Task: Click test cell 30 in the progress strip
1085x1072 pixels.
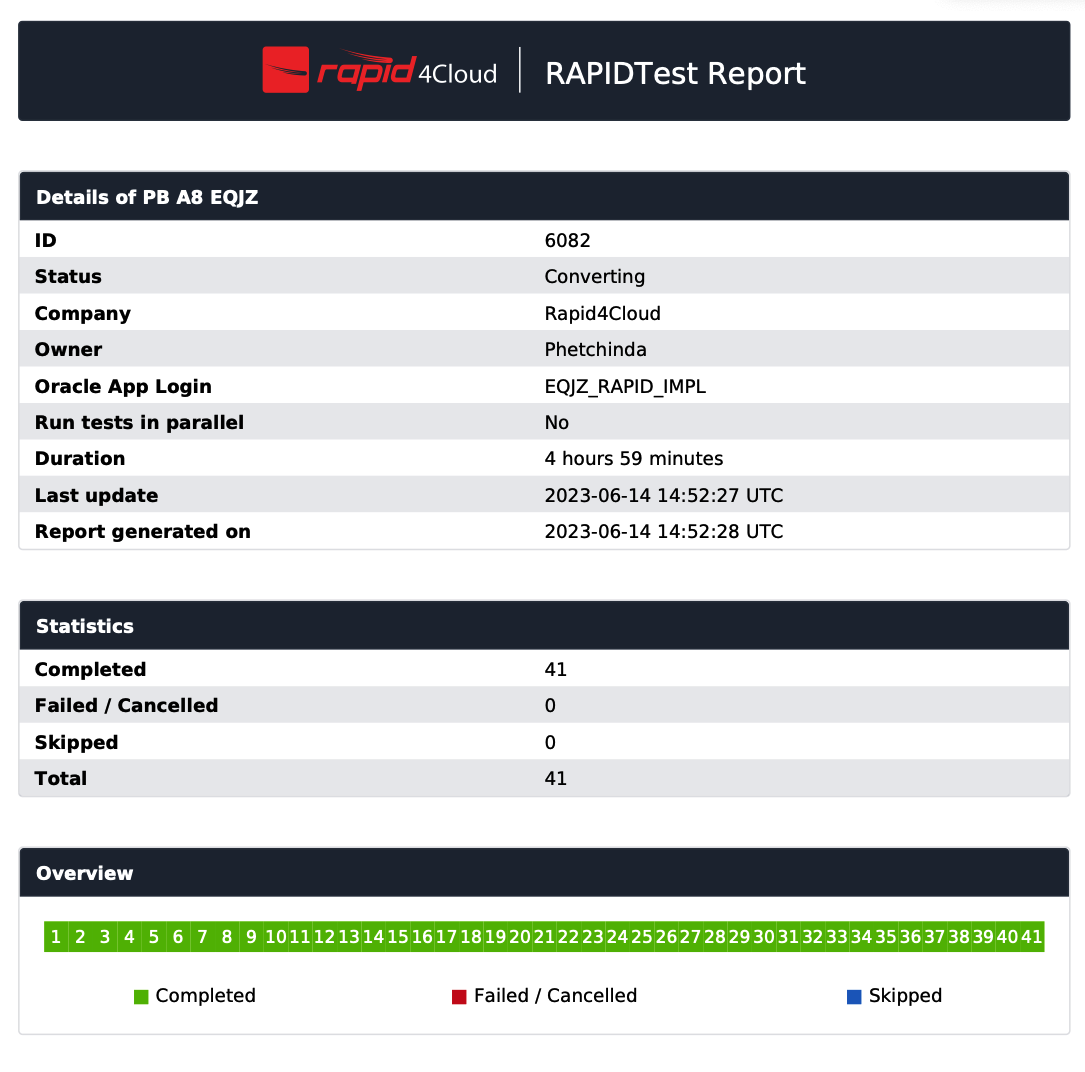Action: point(763,936)
